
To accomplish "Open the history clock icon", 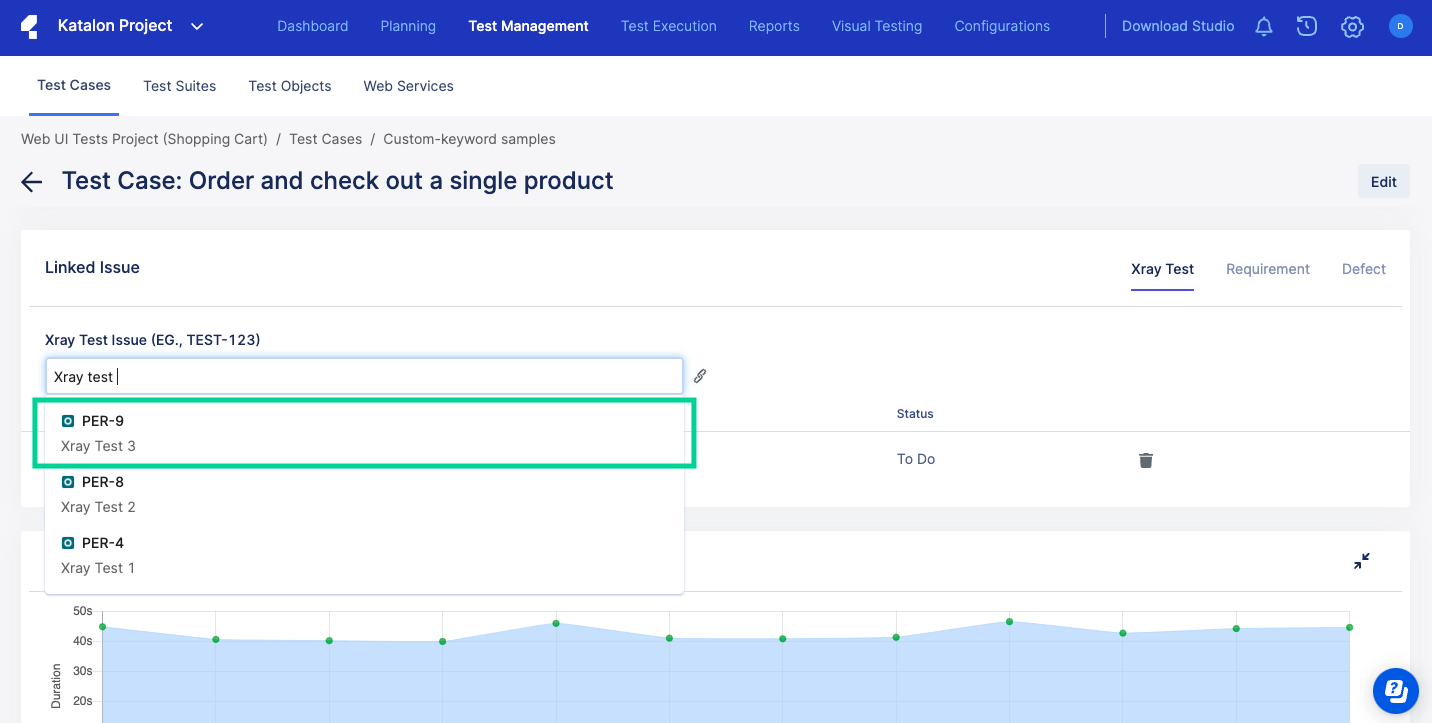I will (1307, 27).
